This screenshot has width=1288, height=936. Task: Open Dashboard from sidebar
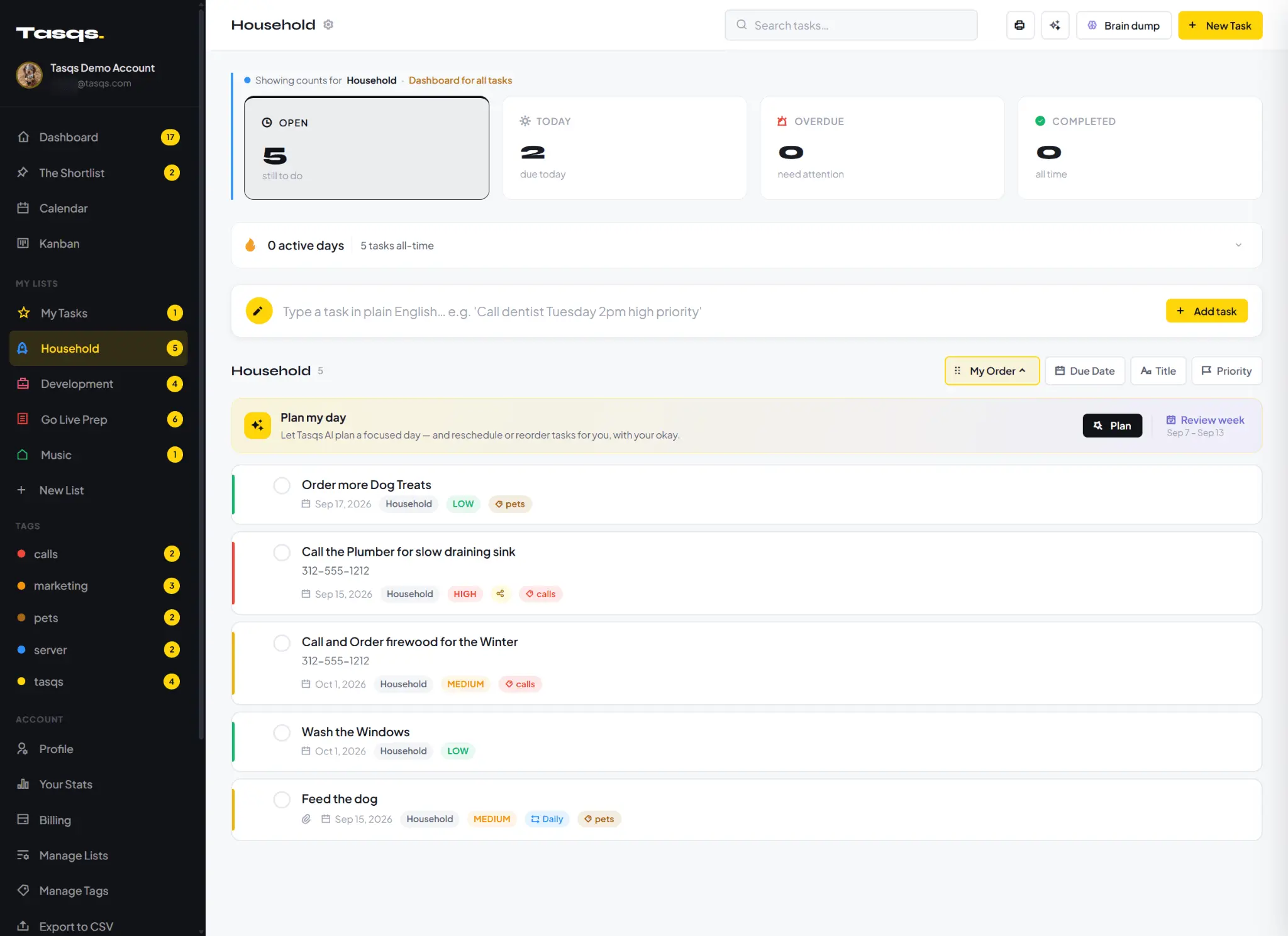click(99, 137)
